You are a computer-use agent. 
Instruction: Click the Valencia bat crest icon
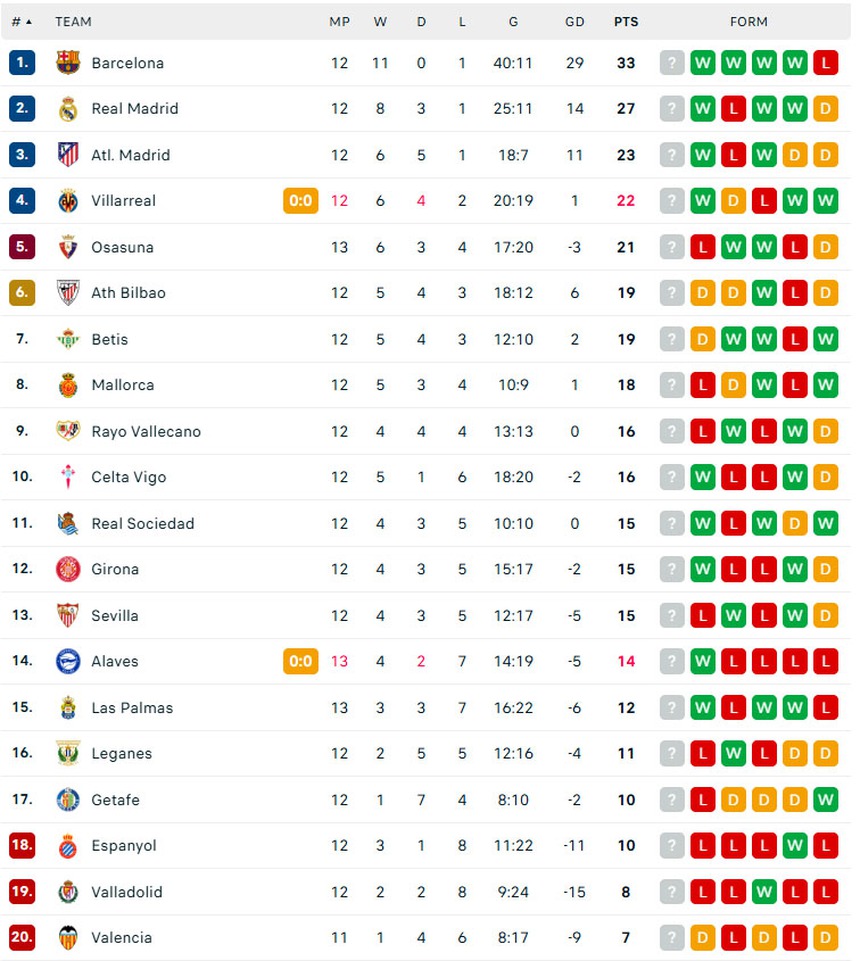point(68,938)
